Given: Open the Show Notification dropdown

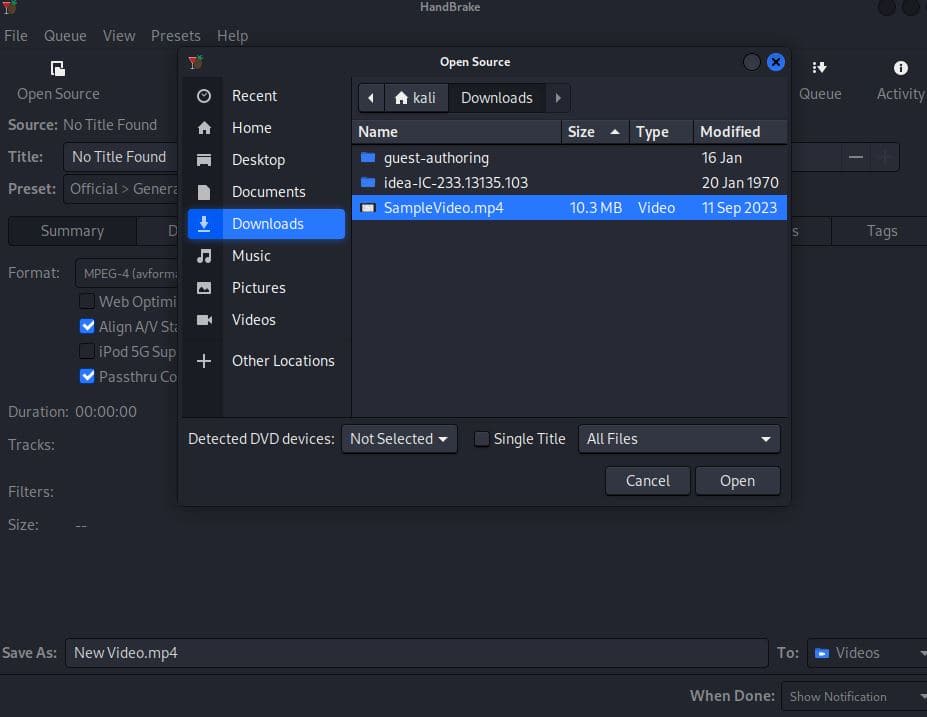Looking at the screenshot, I should tap(853, 696).
